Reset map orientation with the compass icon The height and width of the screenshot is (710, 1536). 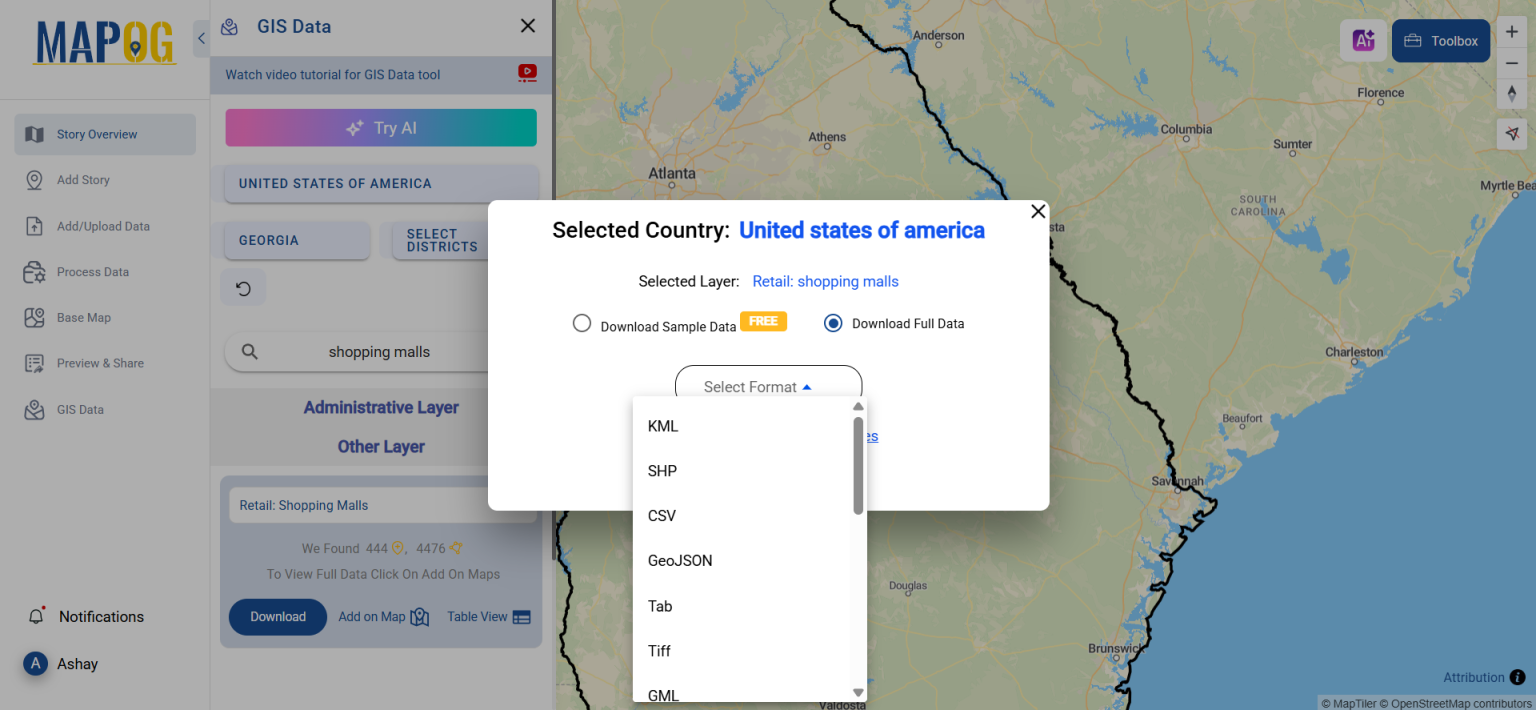tap(1512, 93)
